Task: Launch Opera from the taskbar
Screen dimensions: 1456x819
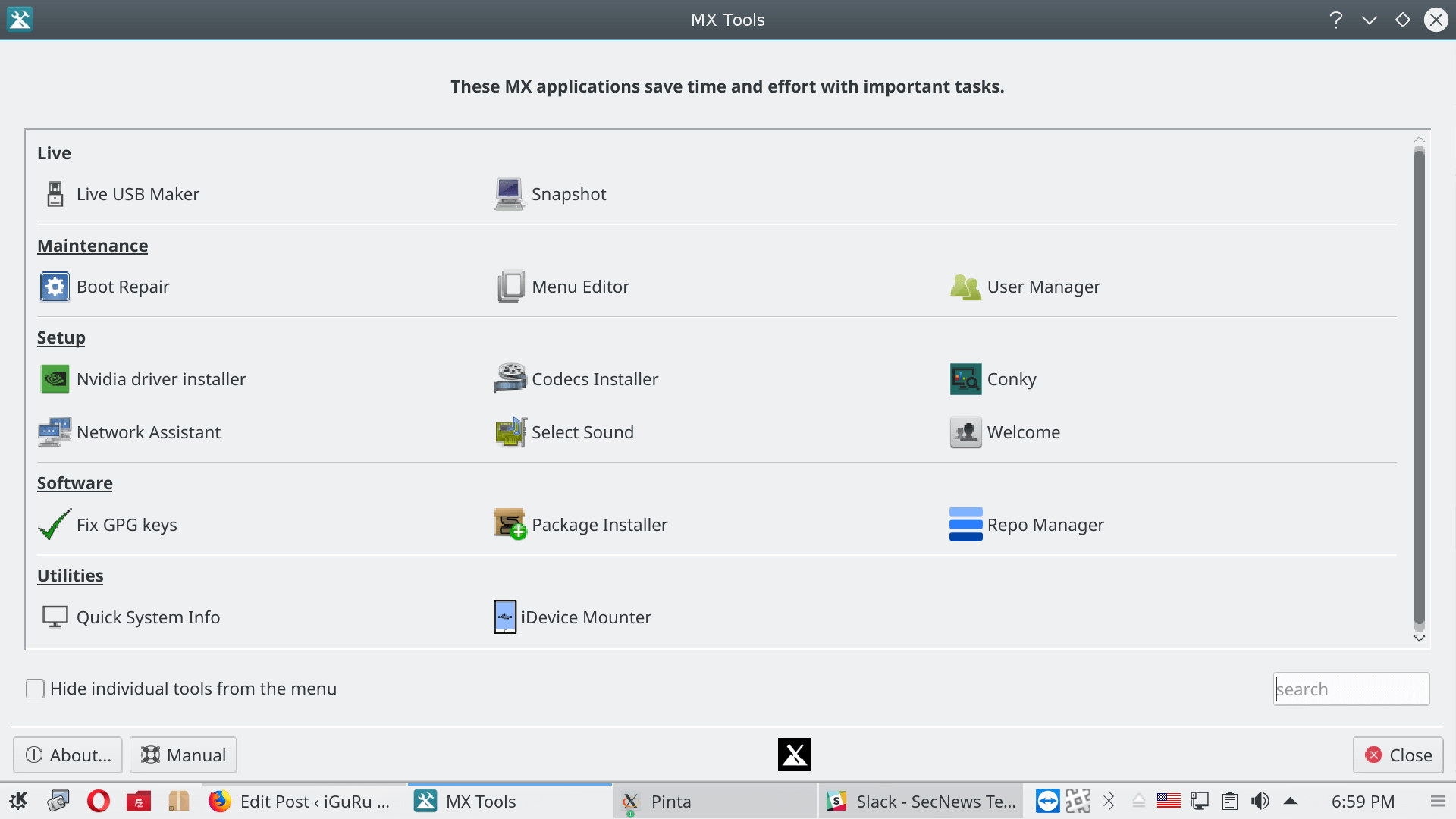Action: [98, 801]
